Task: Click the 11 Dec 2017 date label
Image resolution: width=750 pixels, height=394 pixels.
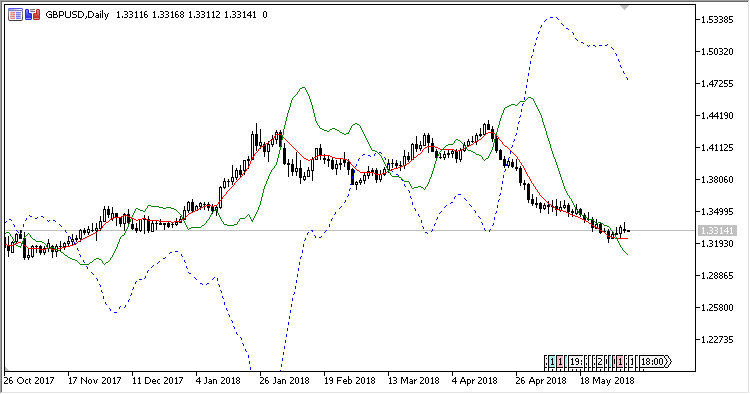Action: [157, 381]
